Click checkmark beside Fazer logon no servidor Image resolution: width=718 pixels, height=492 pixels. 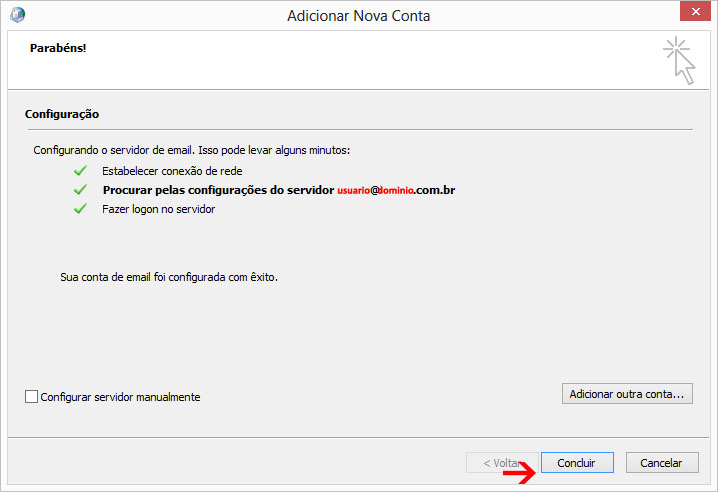click(x=80, y=209)
